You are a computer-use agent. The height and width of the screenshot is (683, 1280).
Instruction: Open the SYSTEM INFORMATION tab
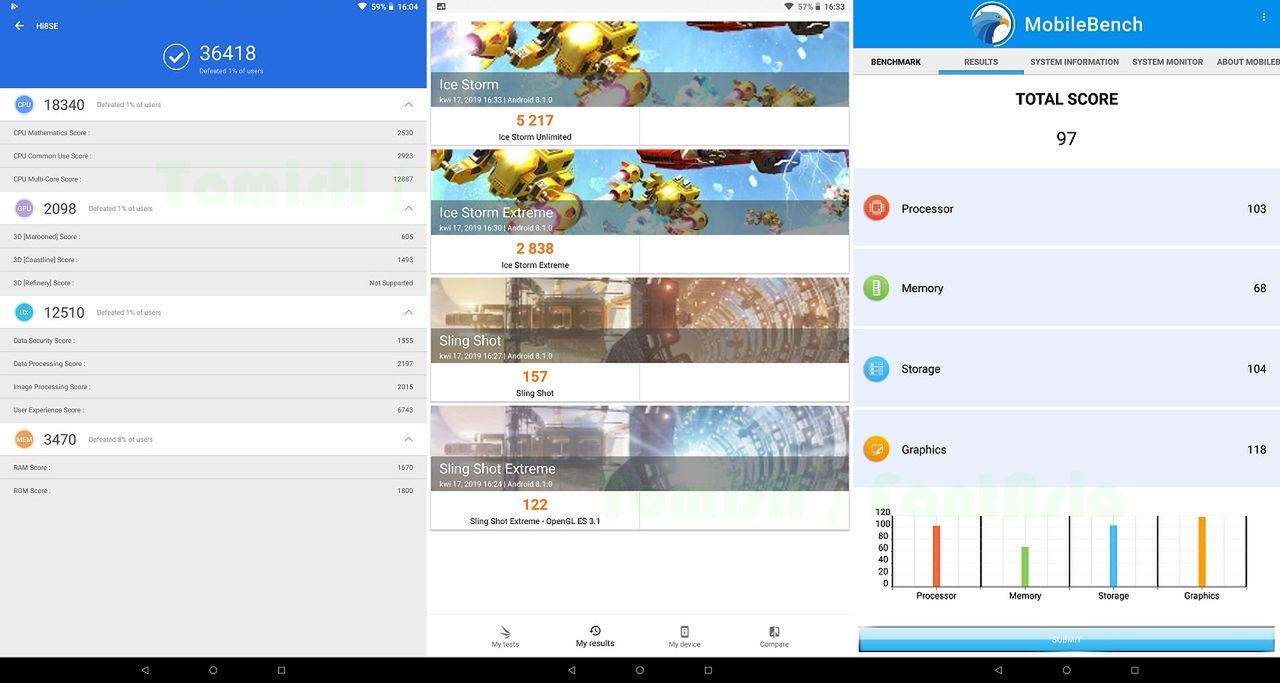(x=1075, y=62)
